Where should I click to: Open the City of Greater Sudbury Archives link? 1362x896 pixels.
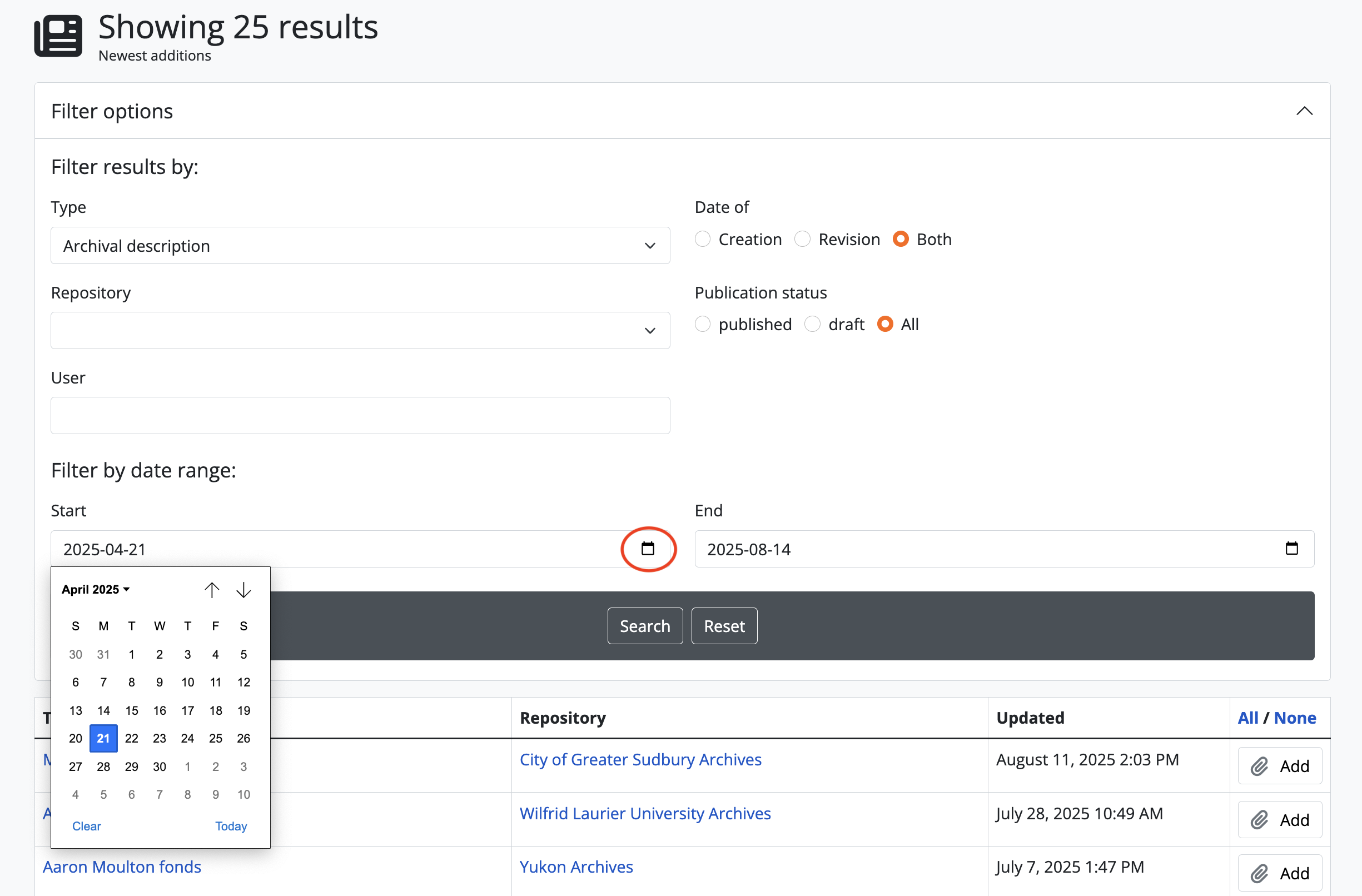[640, 759]
